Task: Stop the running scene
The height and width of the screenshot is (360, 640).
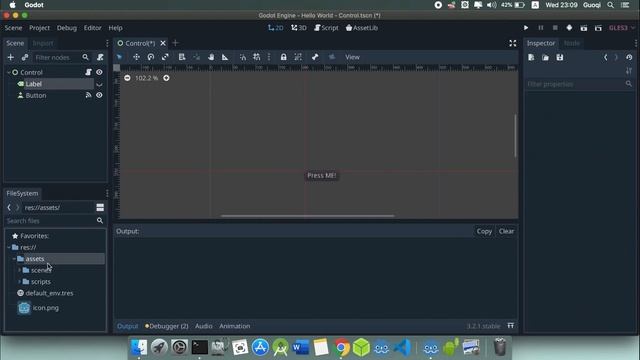Action: [555, 28]
